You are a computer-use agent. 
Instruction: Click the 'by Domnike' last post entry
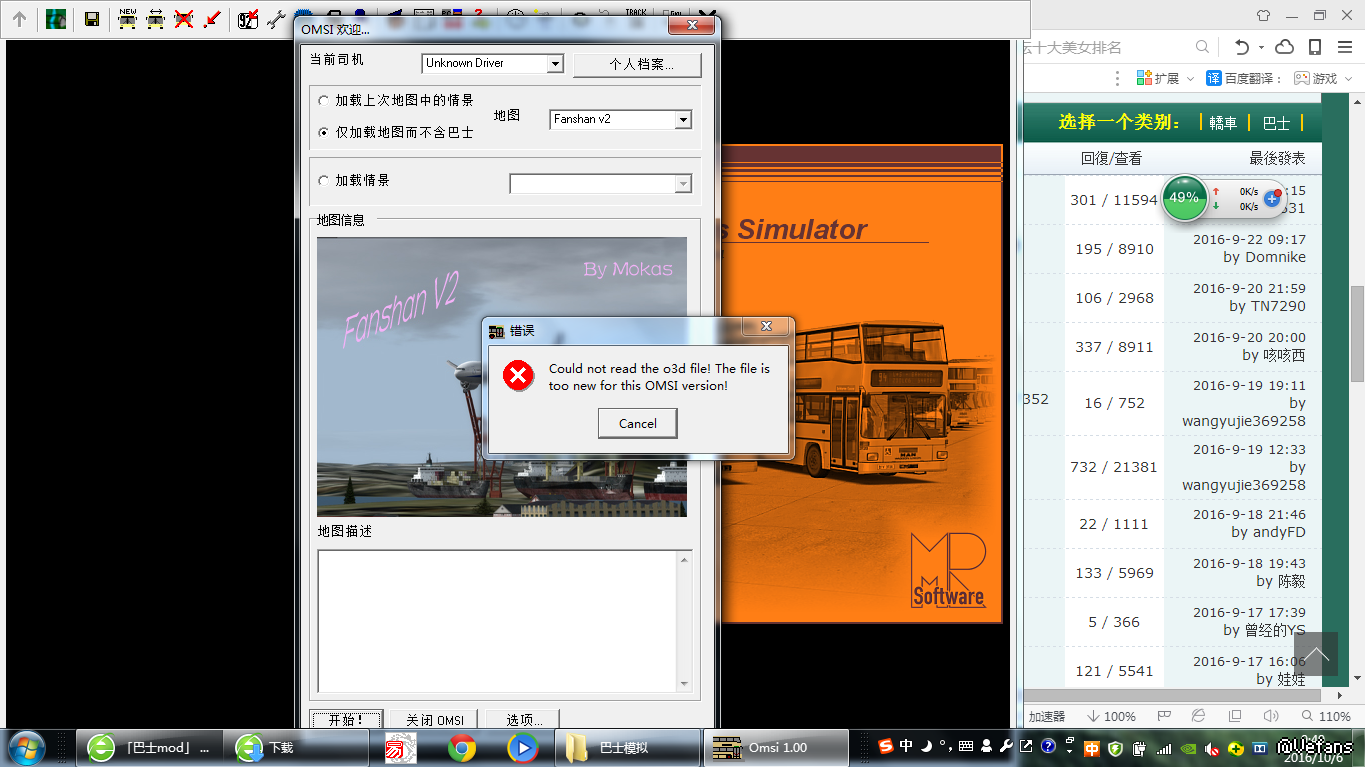(1265, 257)
